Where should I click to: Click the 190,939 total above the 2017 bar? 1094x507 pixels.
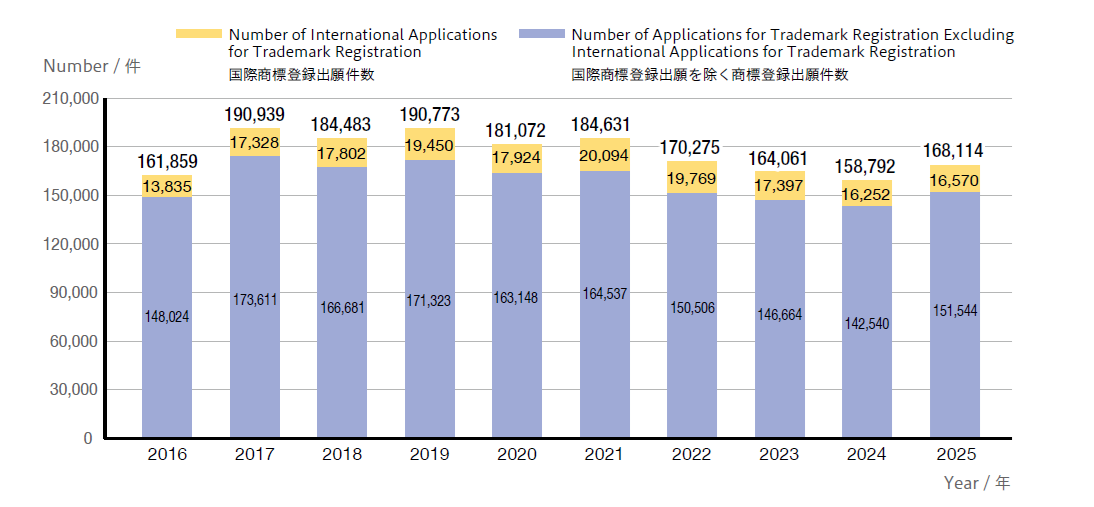click(x=254, y=114)
